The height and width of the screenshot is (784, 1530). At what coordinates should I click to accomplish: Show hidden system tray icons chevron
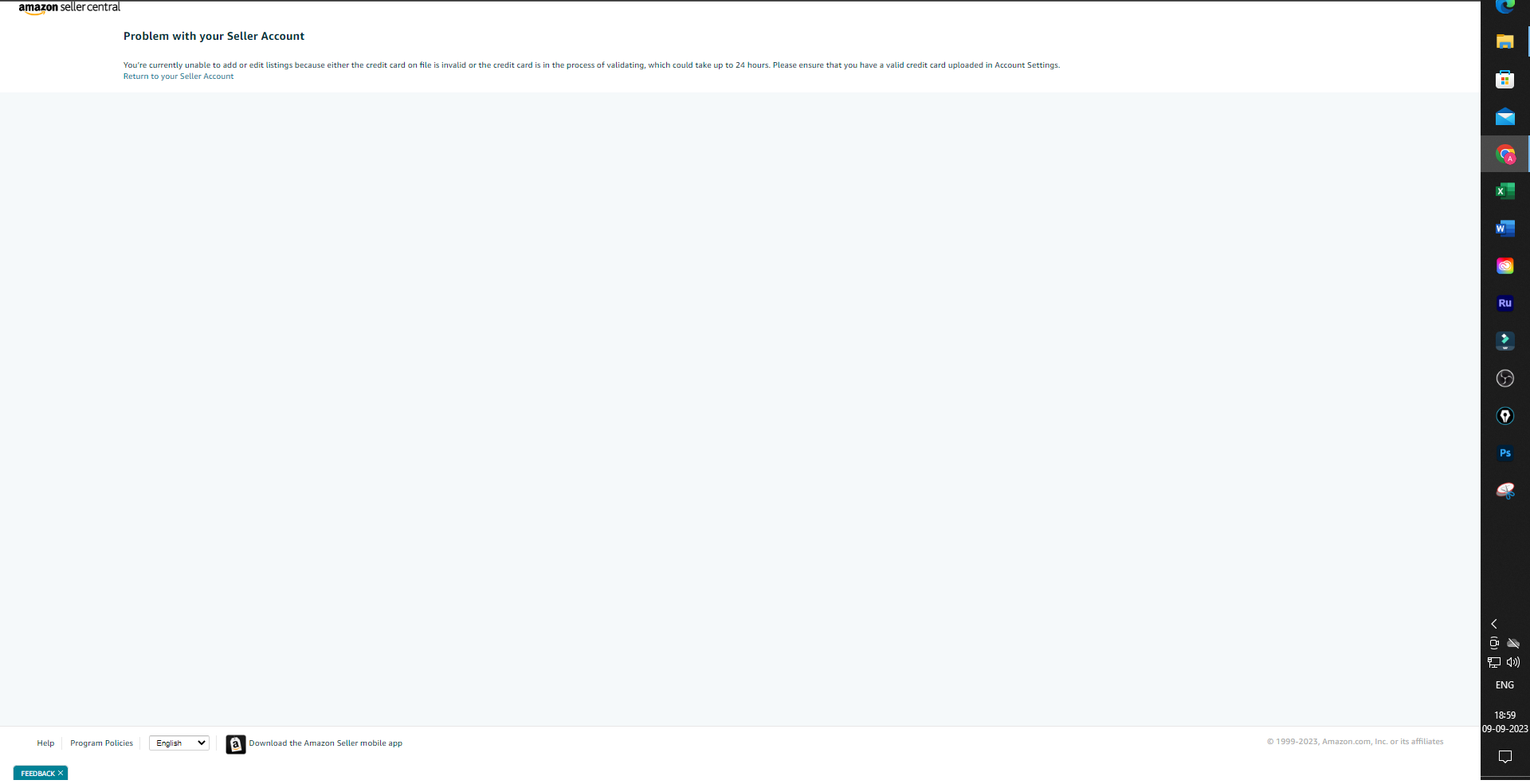coord(1495,624)
